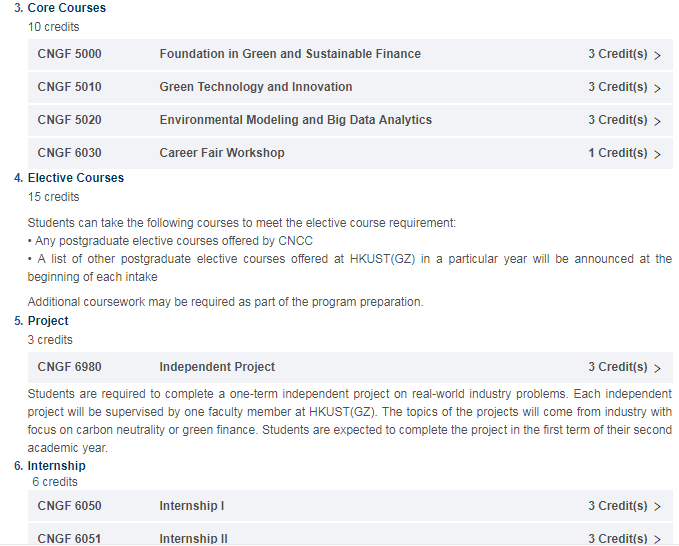This screenshot has width=679, height=546.
Task: Open Internship I course details
Action: point(192,506)
